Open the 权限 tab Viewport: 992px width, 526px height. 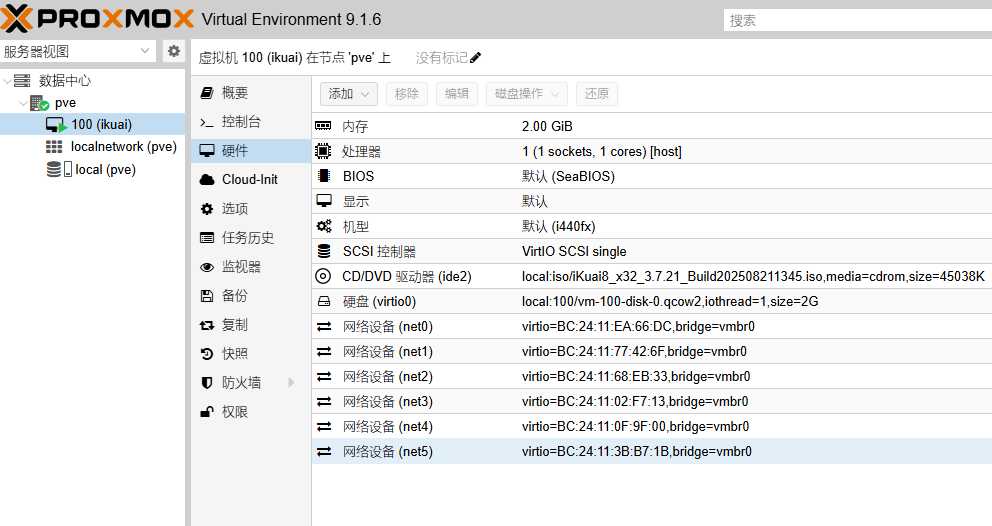point(251,412)
